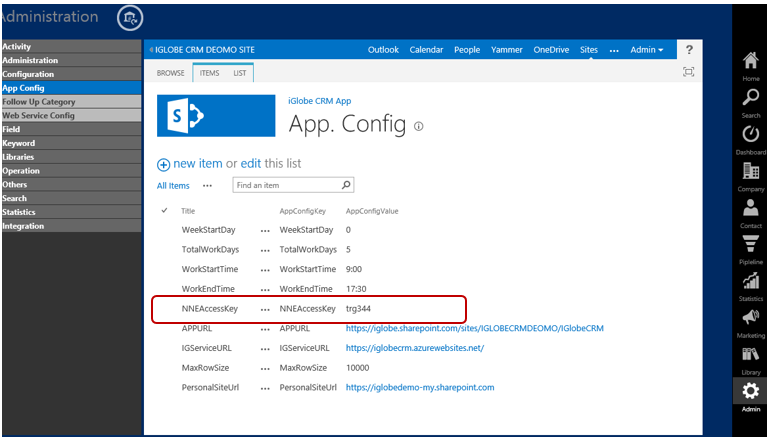The width and height of the screenshot is (771, 442).
Task: Open WorkStartTime row ellipsis menu
Action: (x=265, y=269)
